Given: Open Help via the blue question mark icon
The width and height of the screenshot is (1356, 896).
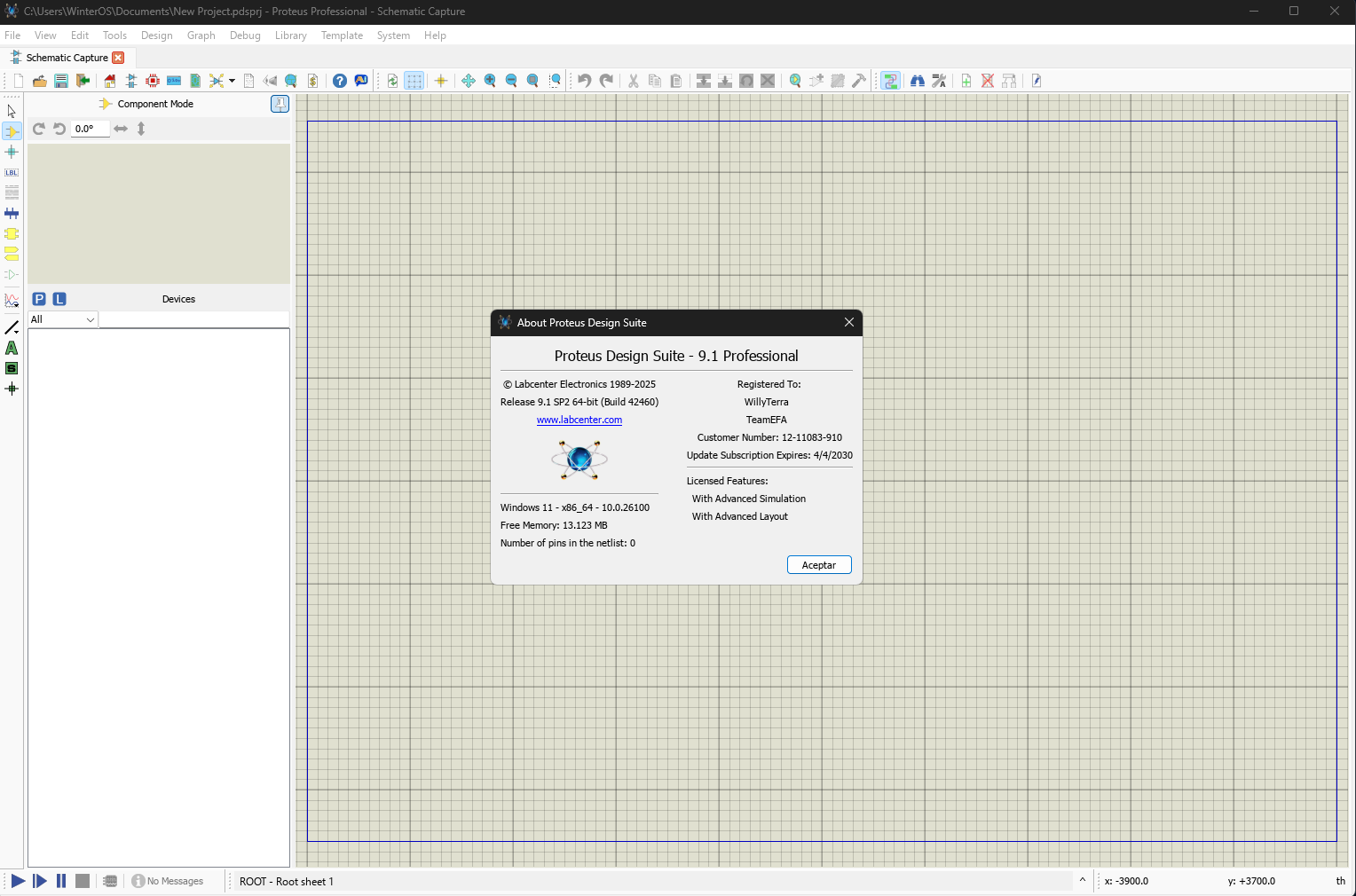Looking at the screenshot, I should coord(340,81).
